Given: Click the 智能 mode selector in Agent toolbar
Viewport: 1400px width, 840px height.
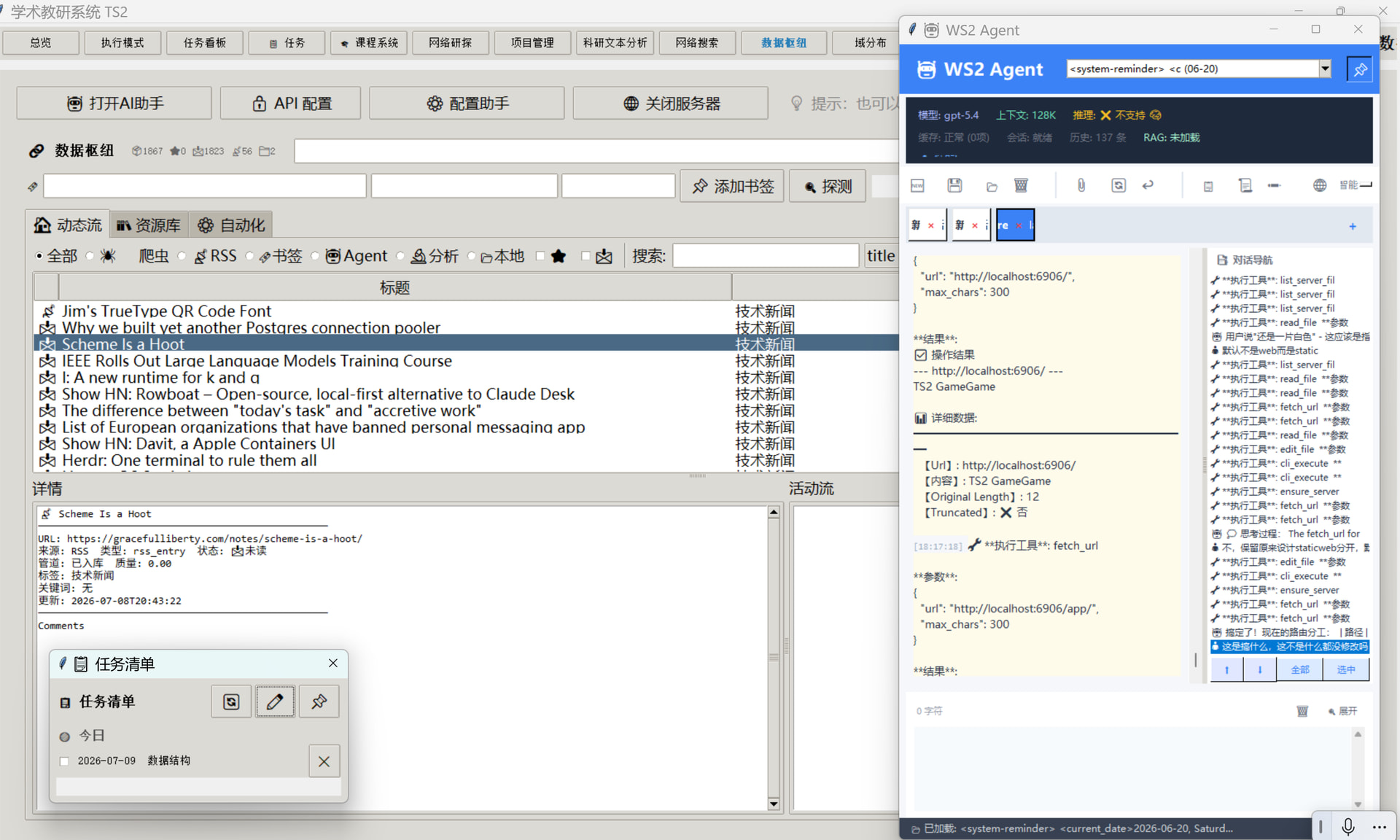Looking at the screenshot, I should pyautogui.click(x=1355, y=185).
